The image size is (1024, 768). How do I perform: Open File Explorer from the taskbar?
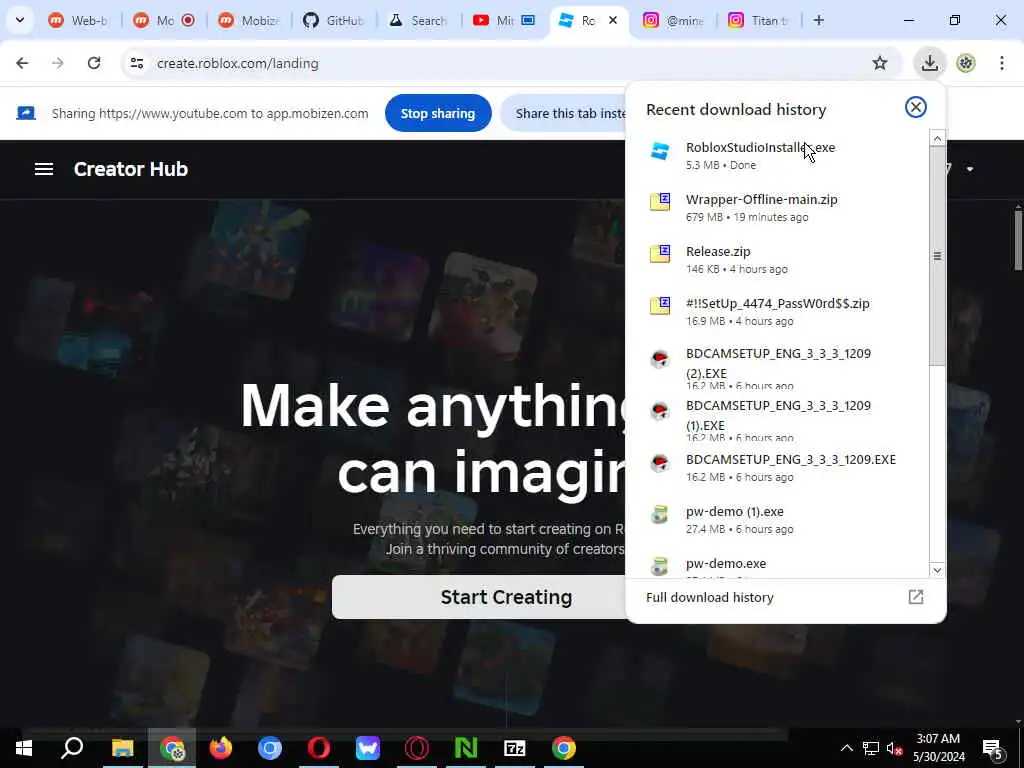[122, 748]
